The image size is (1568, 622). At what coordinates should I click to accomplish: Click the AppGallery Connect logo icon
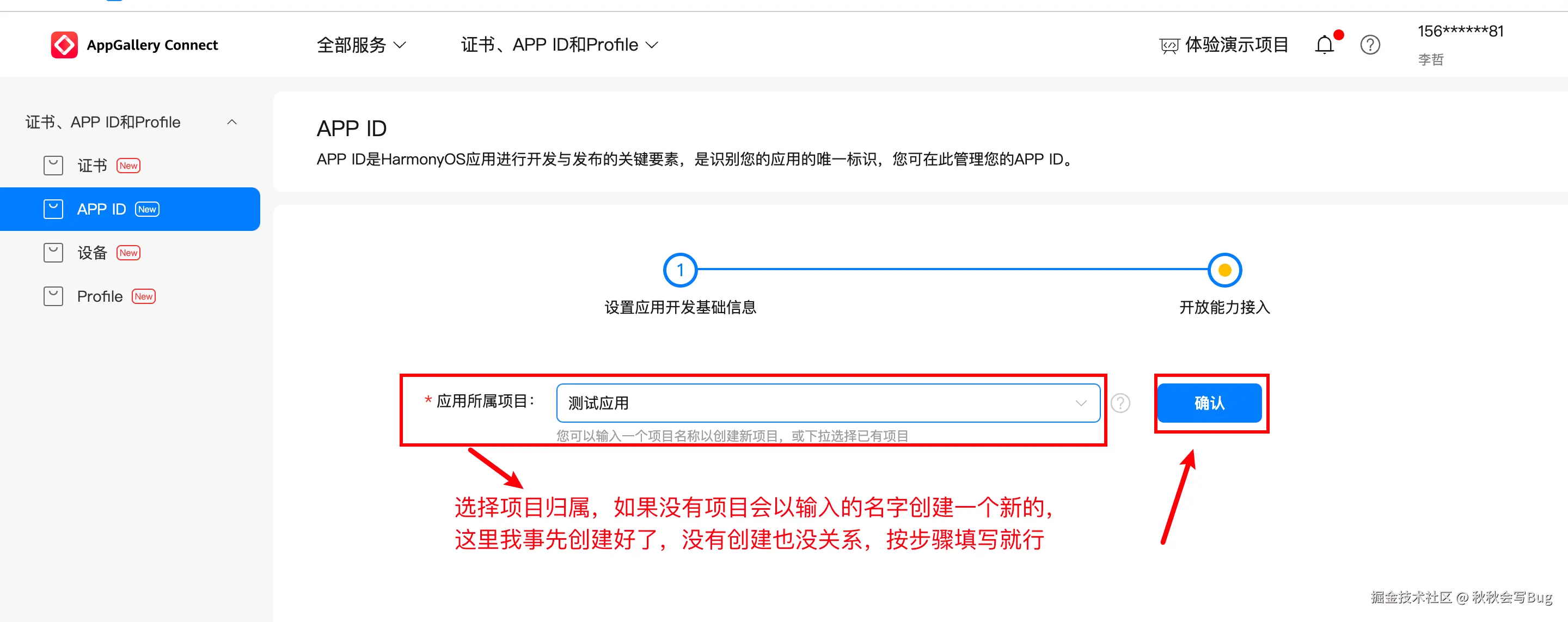pyautogui.click(x=64, y=45)
